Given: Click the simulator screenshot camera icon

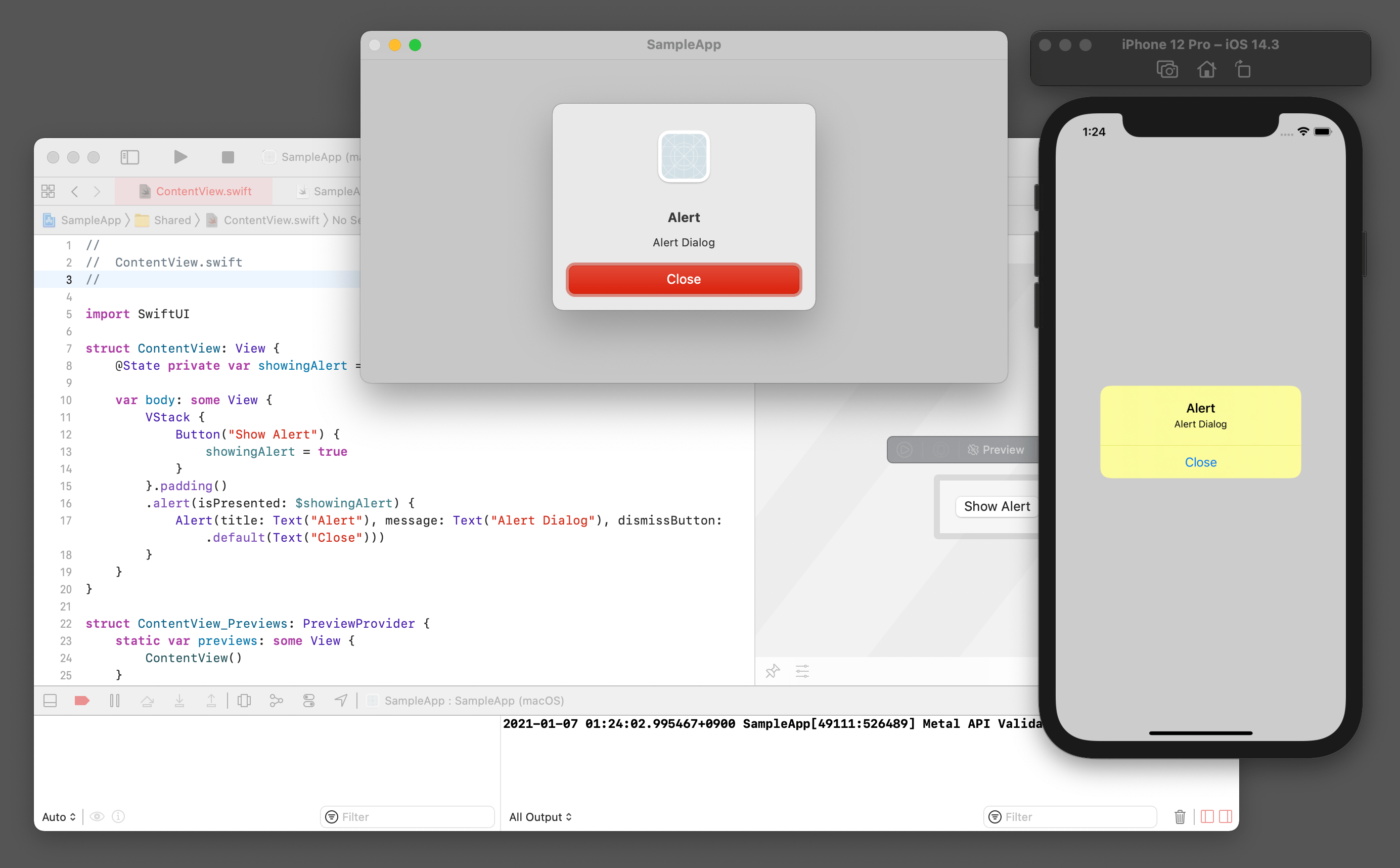Looking at the screenshot, I should click(x=1166, y=69).
